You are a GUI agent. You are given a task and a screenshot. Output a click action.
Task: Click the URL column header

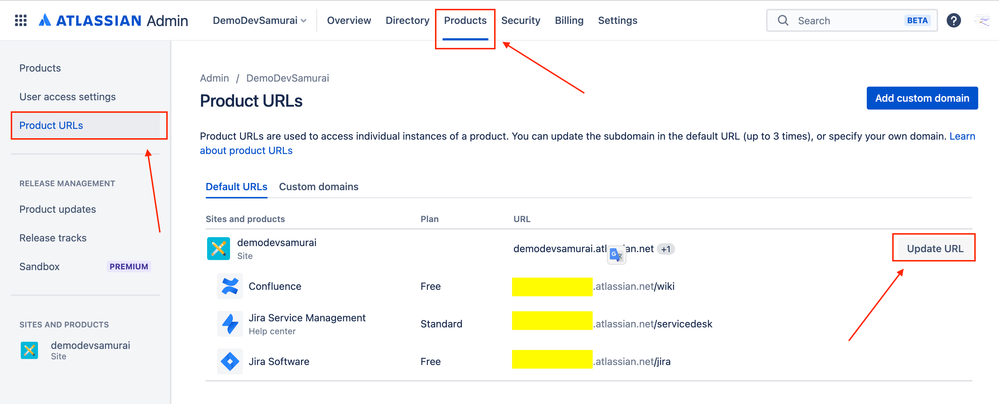[522, 219]
